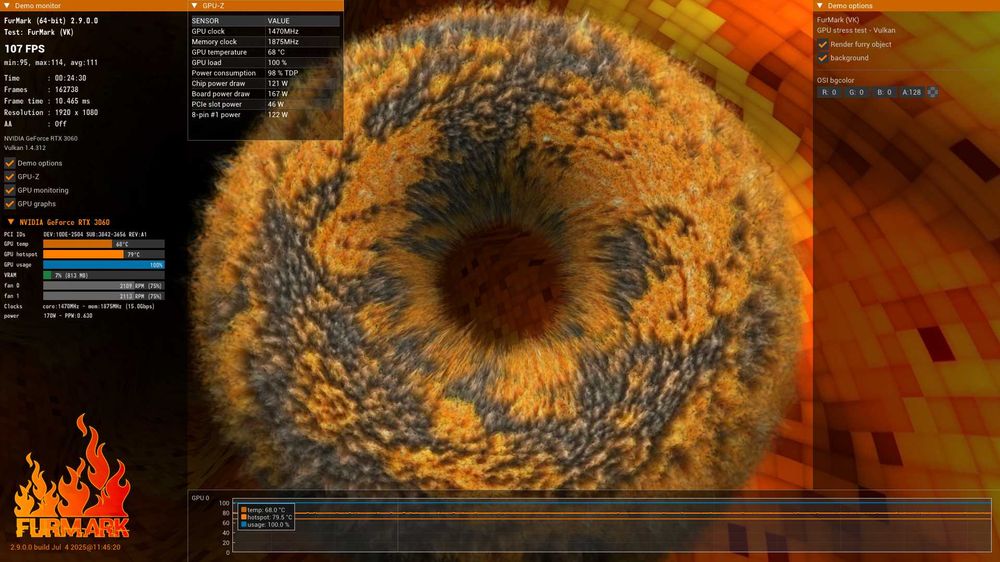Screen dimensions: 1000x562
Task: Click the power 170W PPW readout
Action: (68, 316)
